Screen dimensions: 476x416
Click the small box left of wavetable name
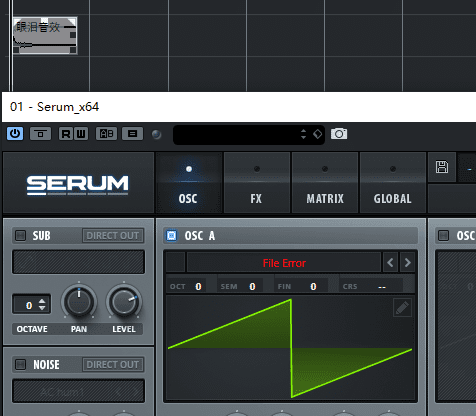[x=175, y=262]
